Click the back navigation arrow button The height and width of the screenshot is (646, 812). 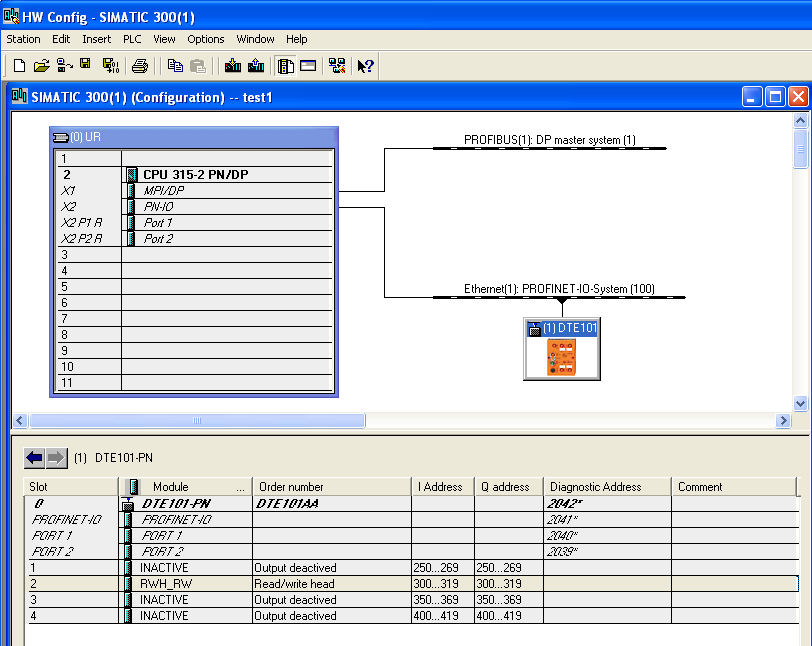click(35, 458)
